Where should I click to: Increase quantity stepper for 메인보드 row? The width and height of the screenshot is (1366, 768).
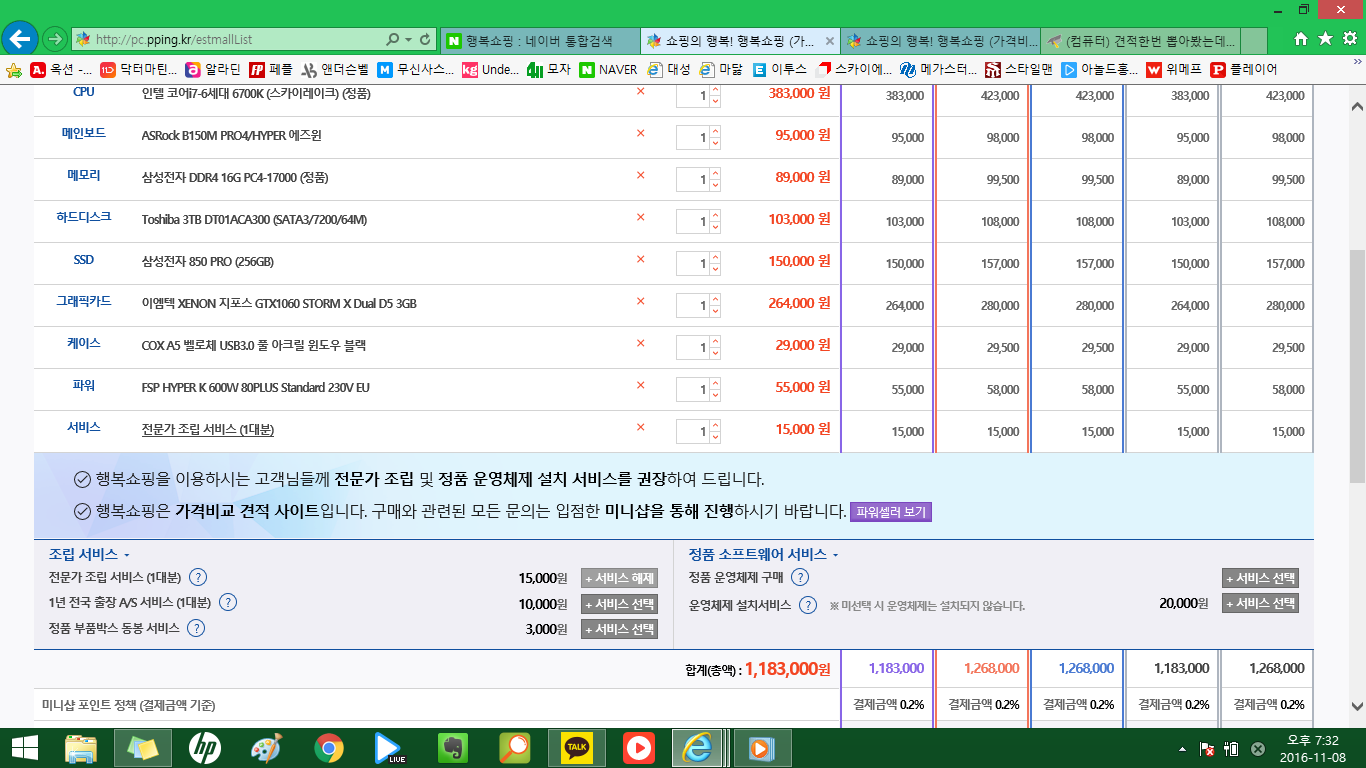[x=715, y=130]
